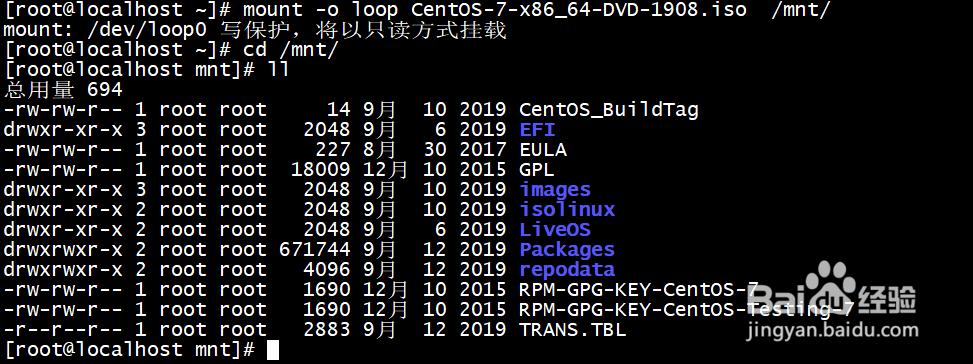Click the blue LiveOS directory name
Image resolution: width=973 pixels, height=364 pixels.
click(x=555, y=229)
